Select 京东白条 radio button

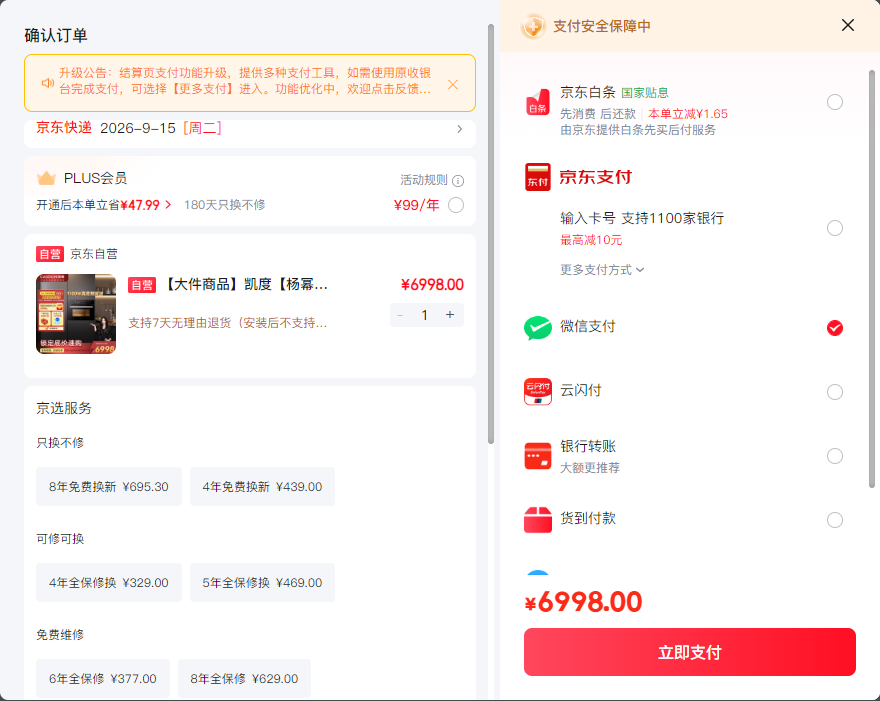pos(835,102)
